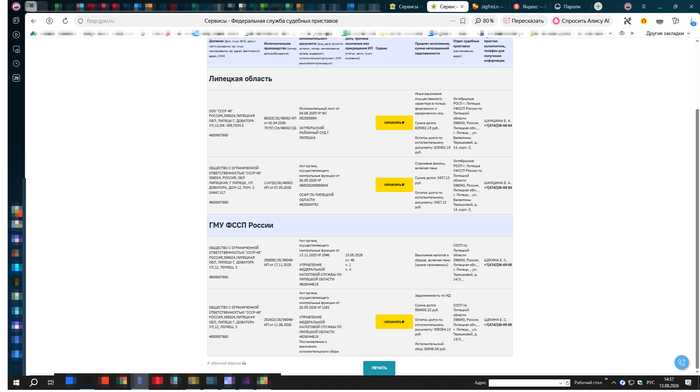
Task: Open the new tab plus button
Action: [598, 6]
